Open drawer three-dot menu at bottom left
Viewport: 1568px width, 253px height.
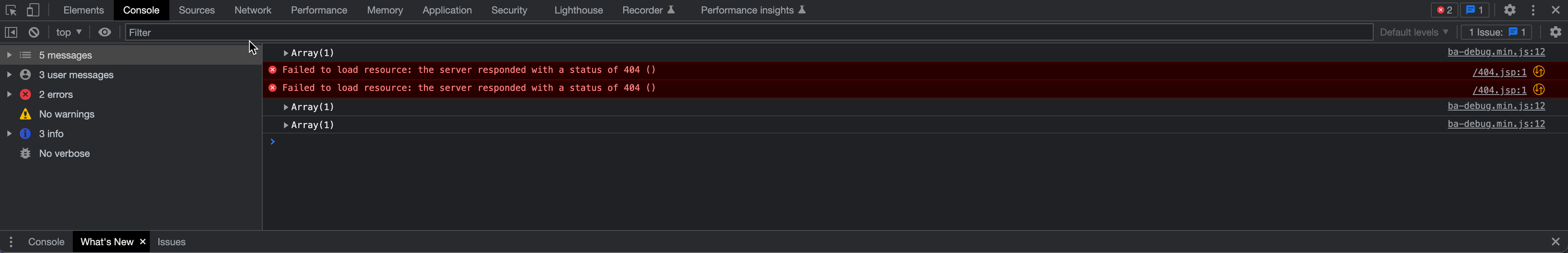(x=11, y=242)
